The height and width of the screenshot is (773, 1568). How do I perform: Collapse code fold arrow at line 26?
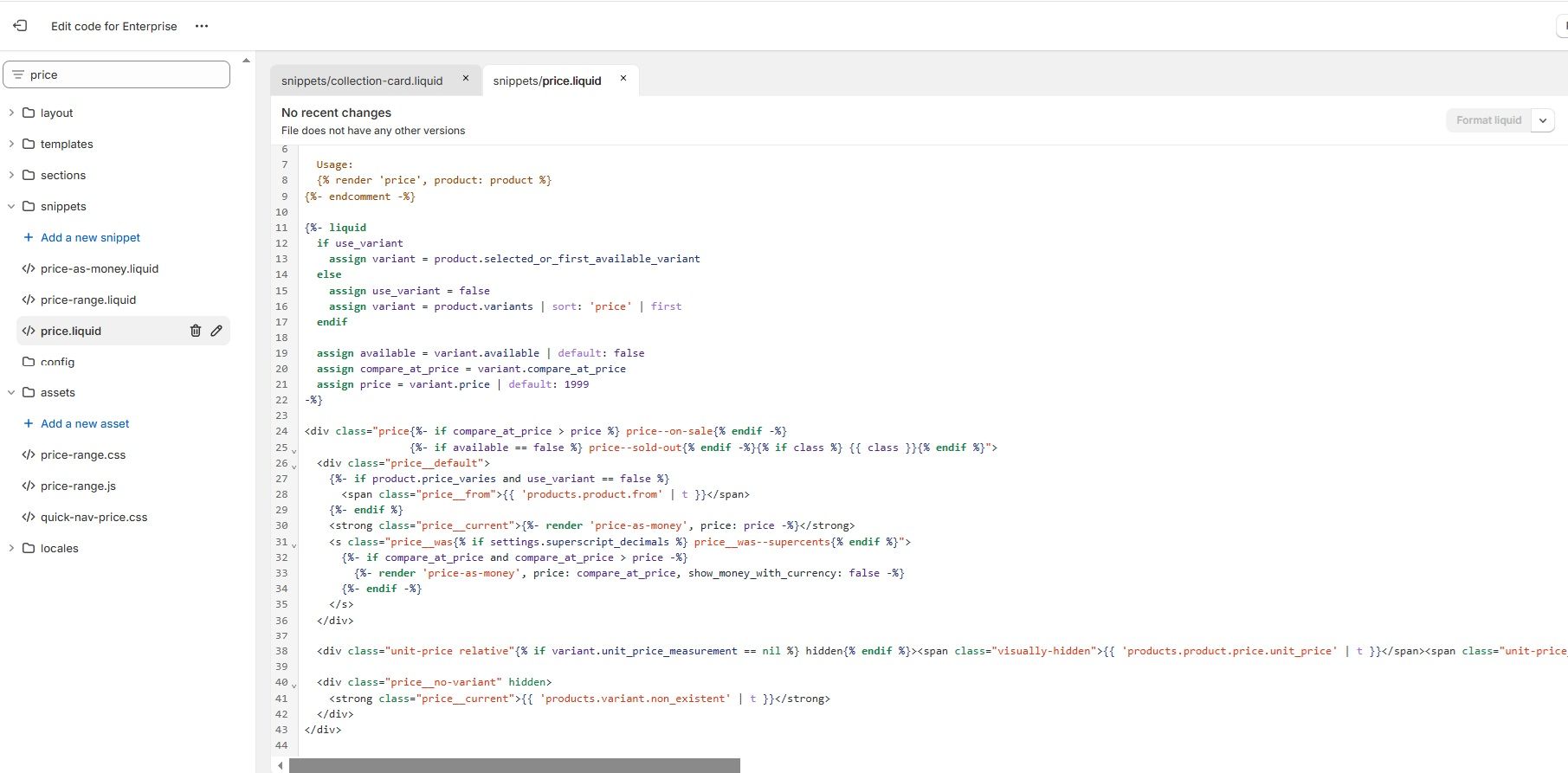(x=294, y=466)
